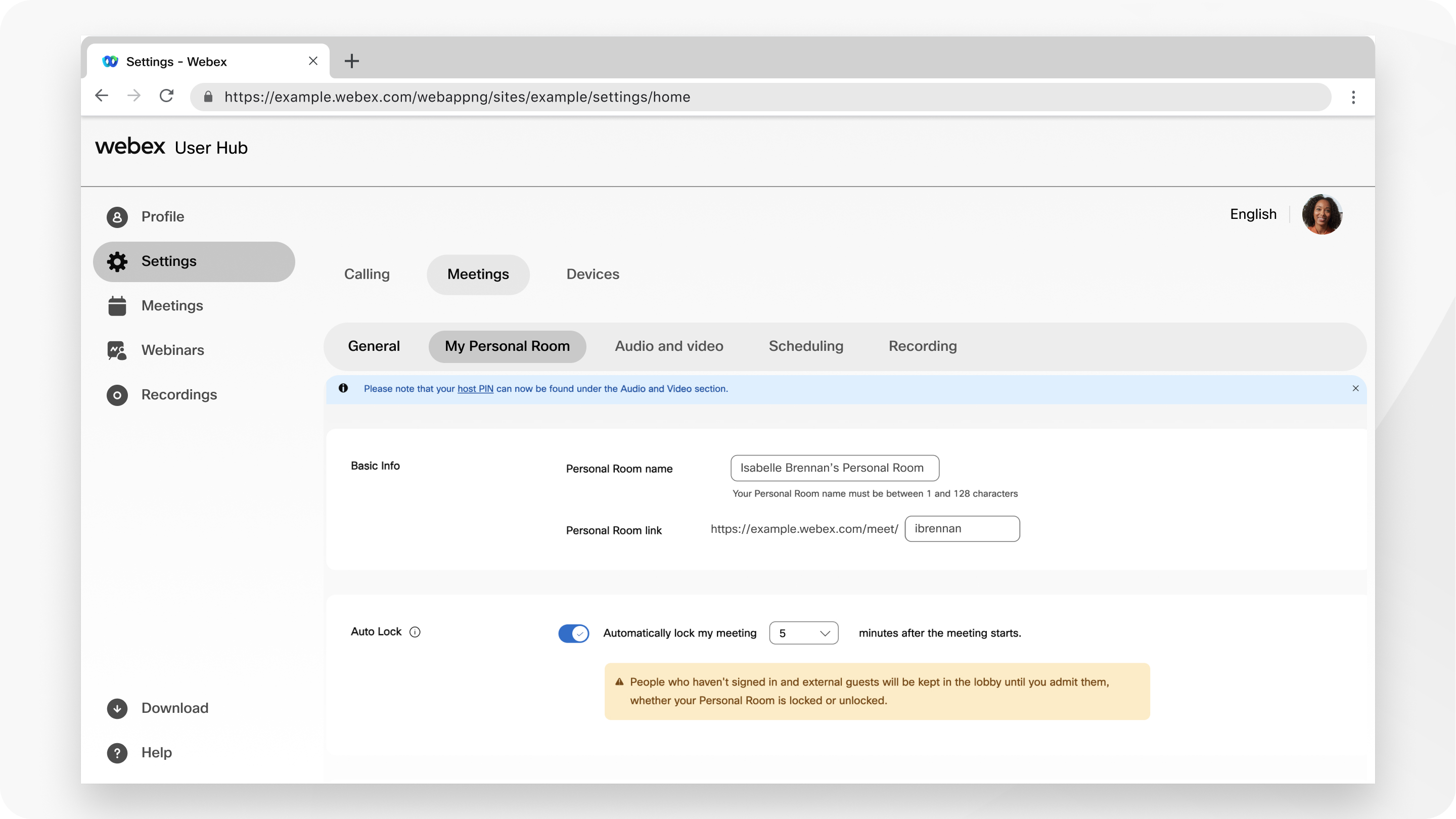The width and height of the screenshot is (1456, 819).
Task: Click the Webinars icon in sidebar
Action: point(117,350)
